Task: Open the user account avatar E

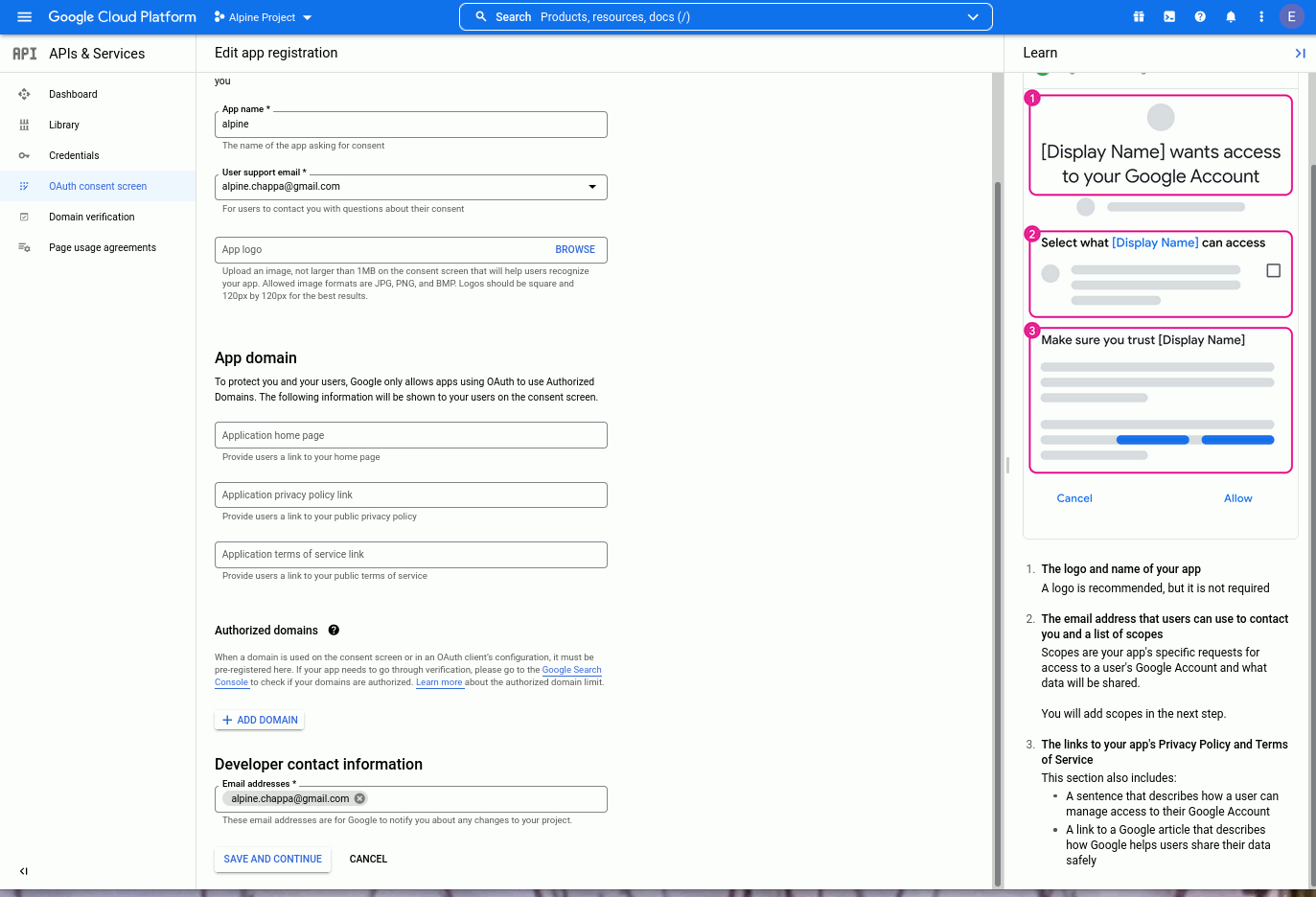Action: [1292, 17]
